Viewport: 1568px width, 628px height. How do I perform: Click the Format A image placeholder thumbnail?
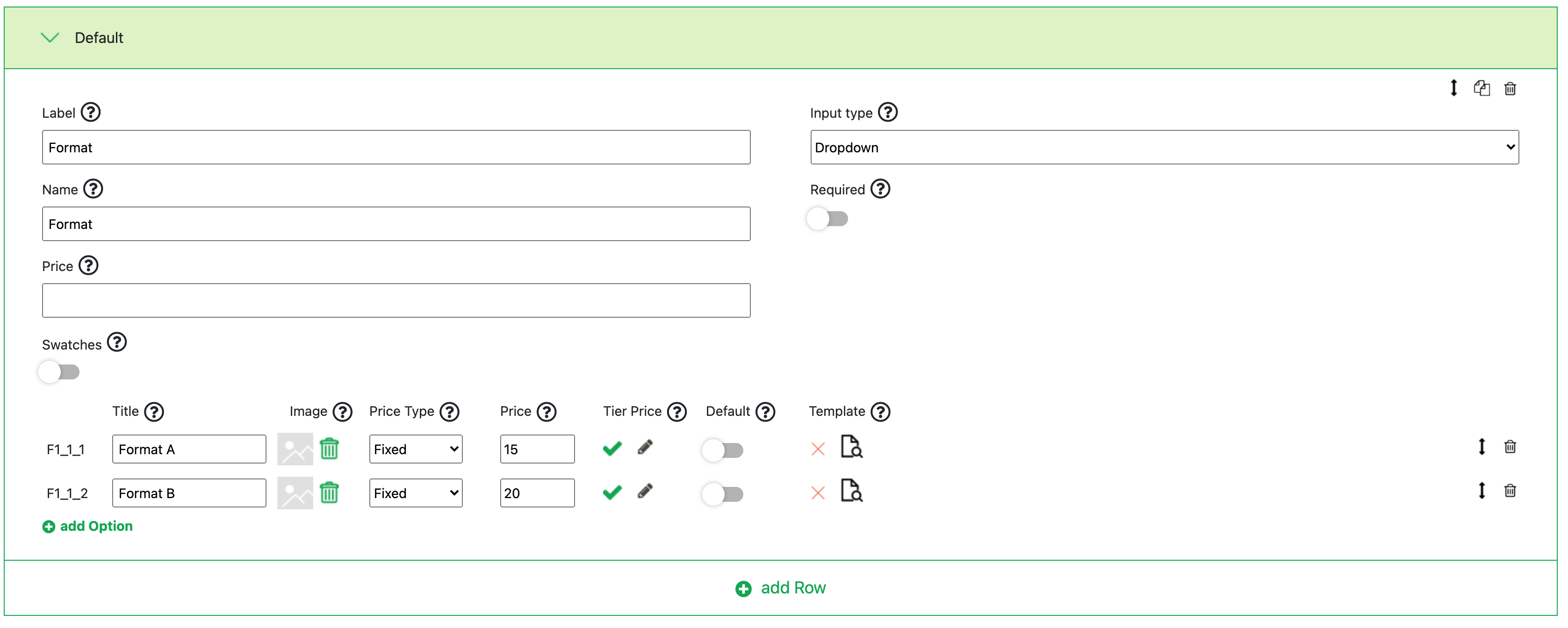coord(295,449)
